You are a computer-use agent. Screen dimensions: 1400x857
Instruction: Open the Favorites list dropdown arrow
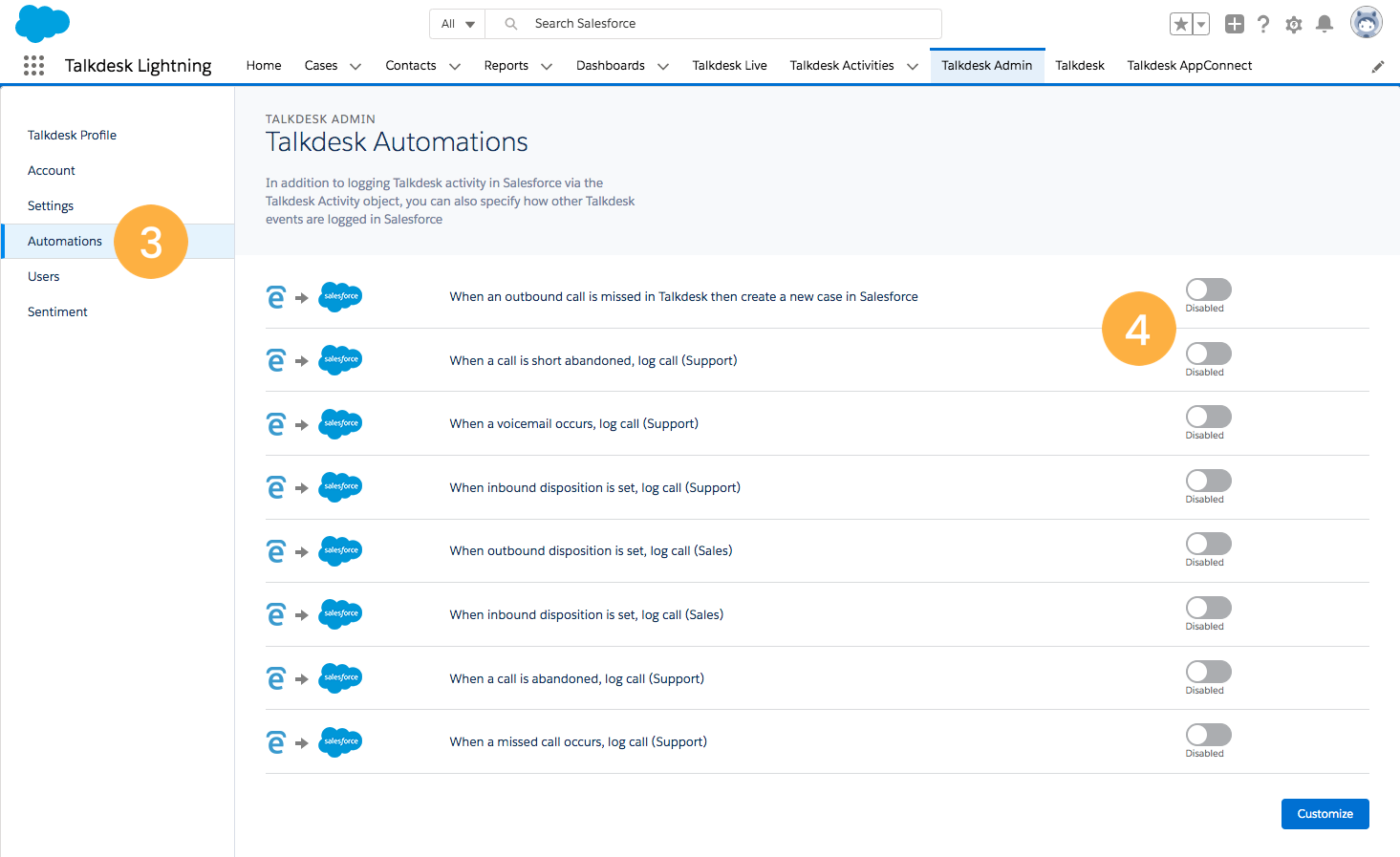pos(1201,24)
